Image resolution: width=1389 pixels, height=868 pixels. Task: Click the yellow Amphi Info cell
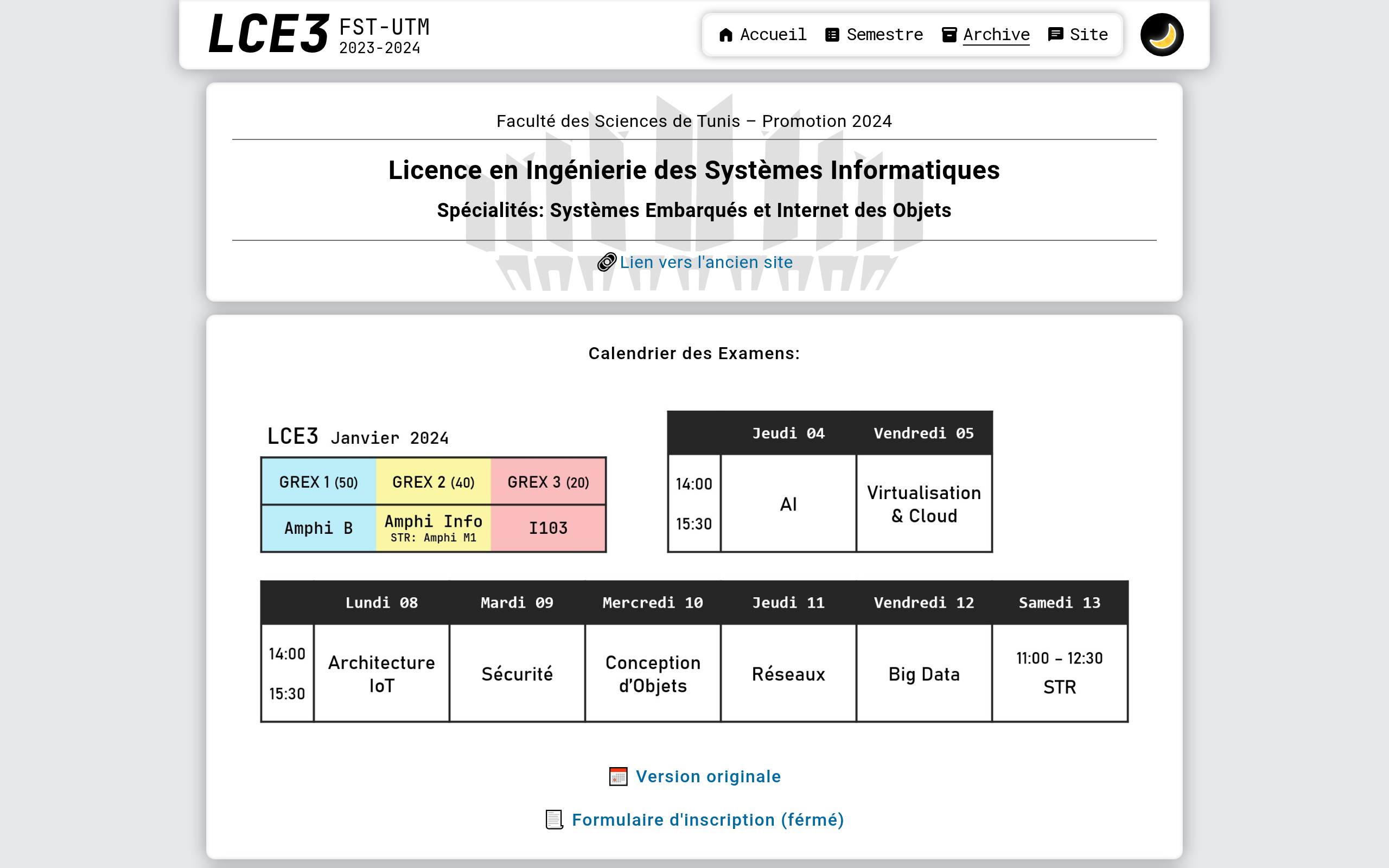434,528
